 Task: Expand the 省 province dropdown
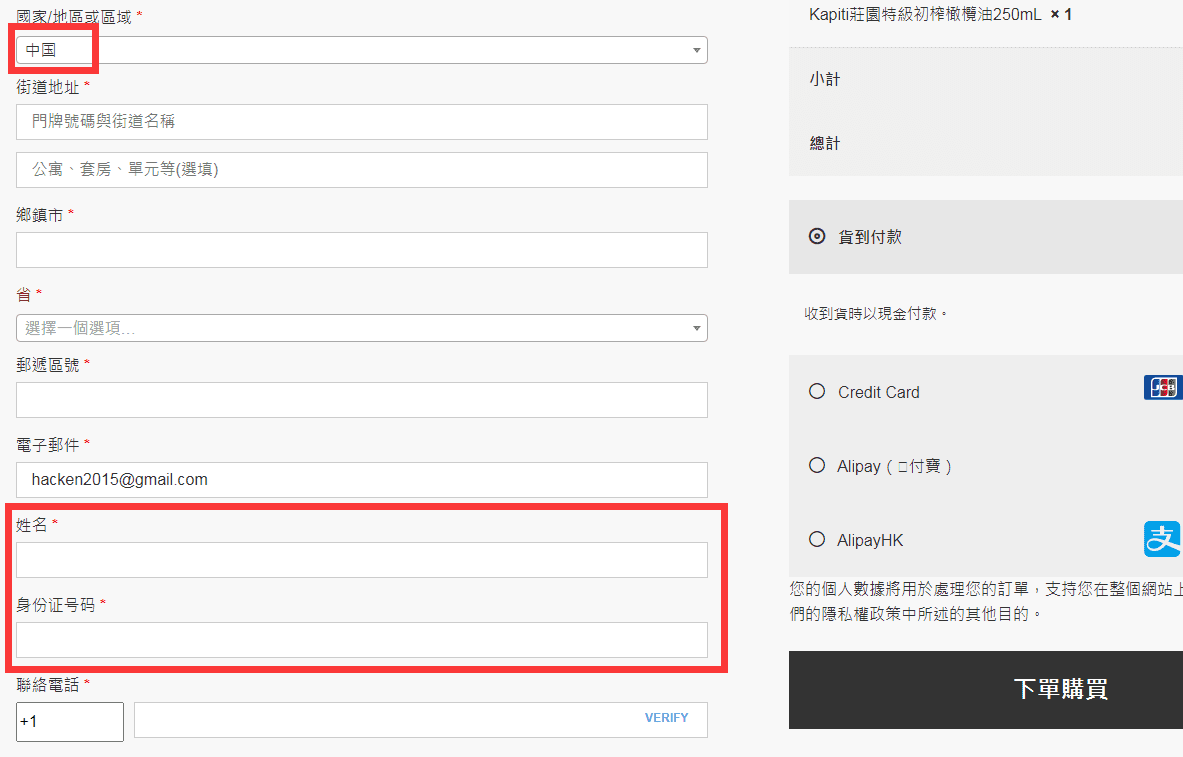click(x=361, y=328)
